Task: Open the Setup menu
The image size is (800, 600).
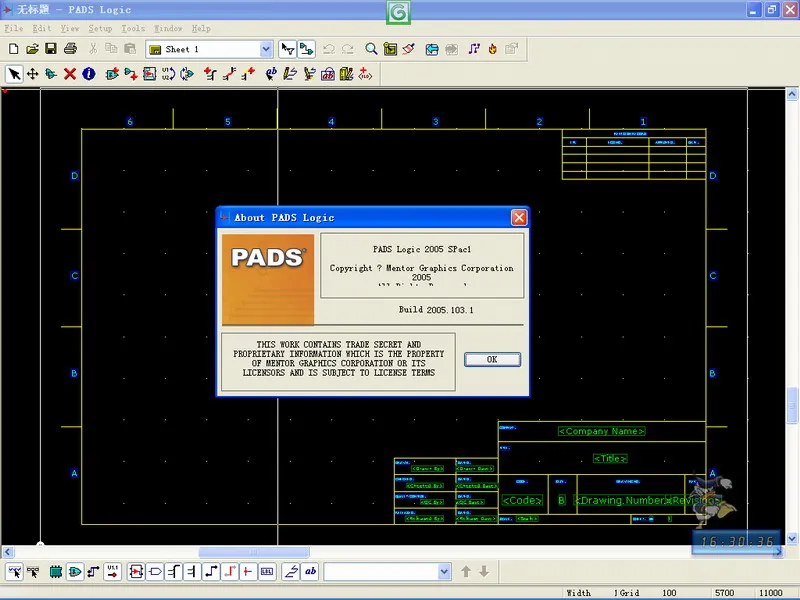Action: pos(100,29)
